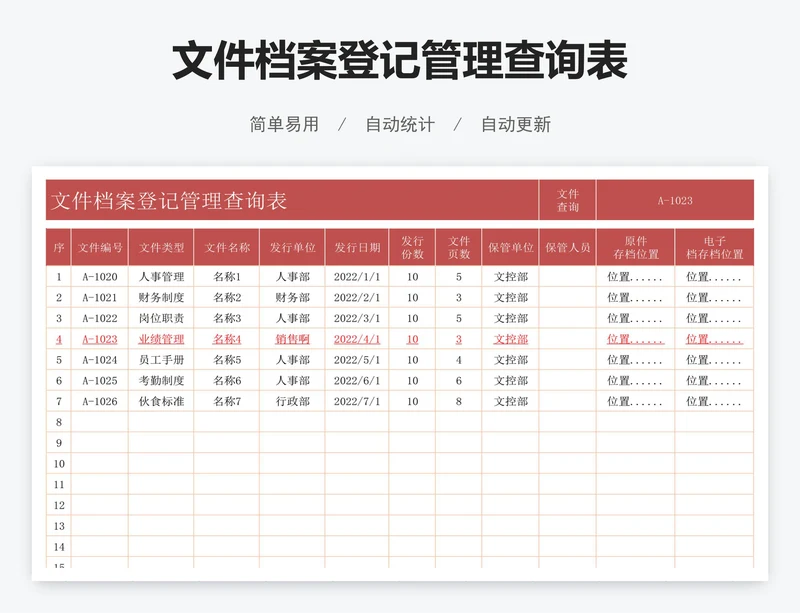800x613 pixels.
Task: Click the highlighted date 2022/4/1
Action: [x=357, y=339]
